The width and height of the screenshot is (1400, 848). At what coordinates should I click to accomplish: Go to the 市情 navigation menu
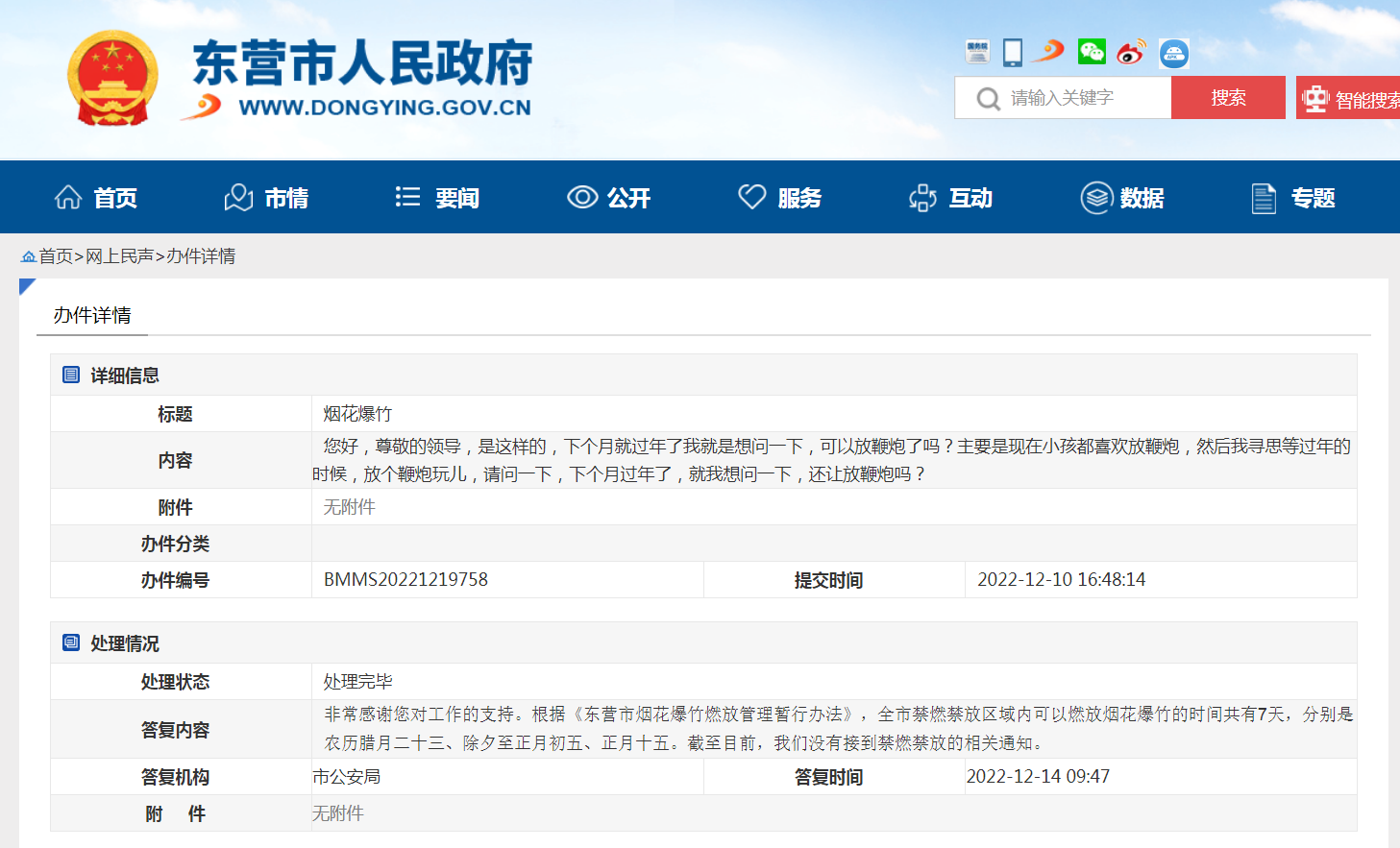tap(266, 198)
